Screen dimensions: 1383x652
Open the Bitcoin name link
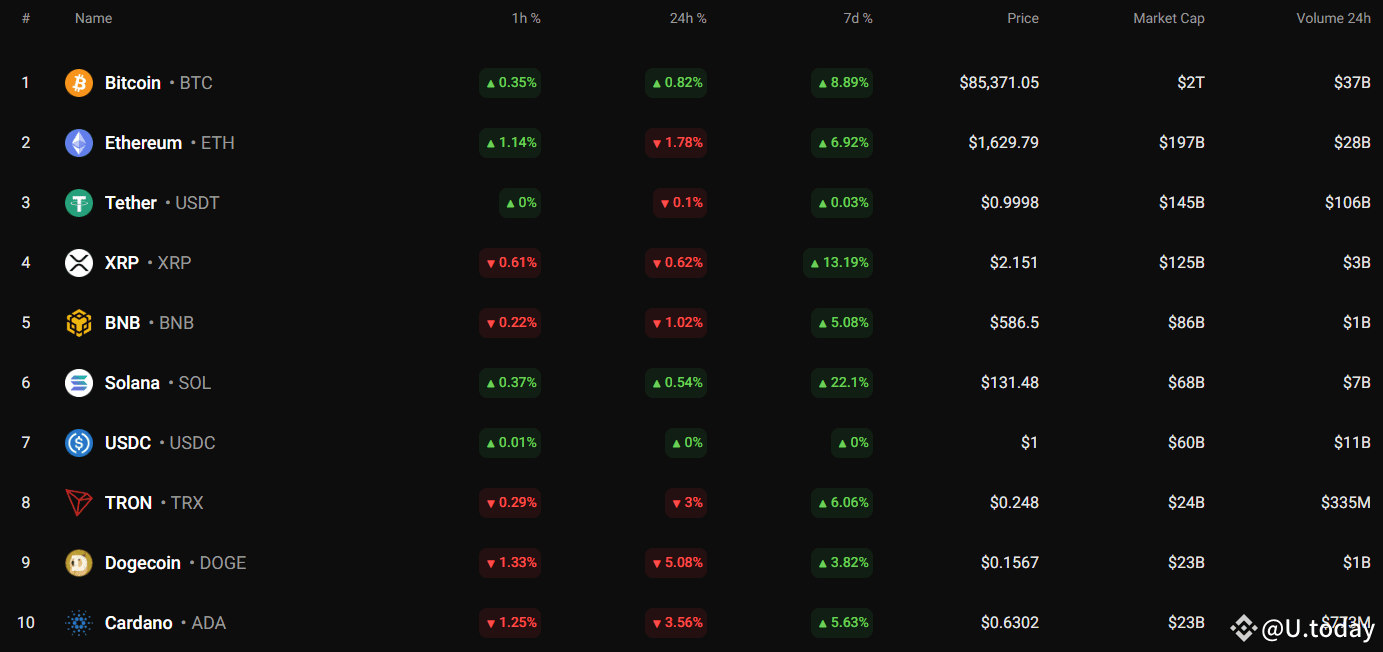[133, 83]
